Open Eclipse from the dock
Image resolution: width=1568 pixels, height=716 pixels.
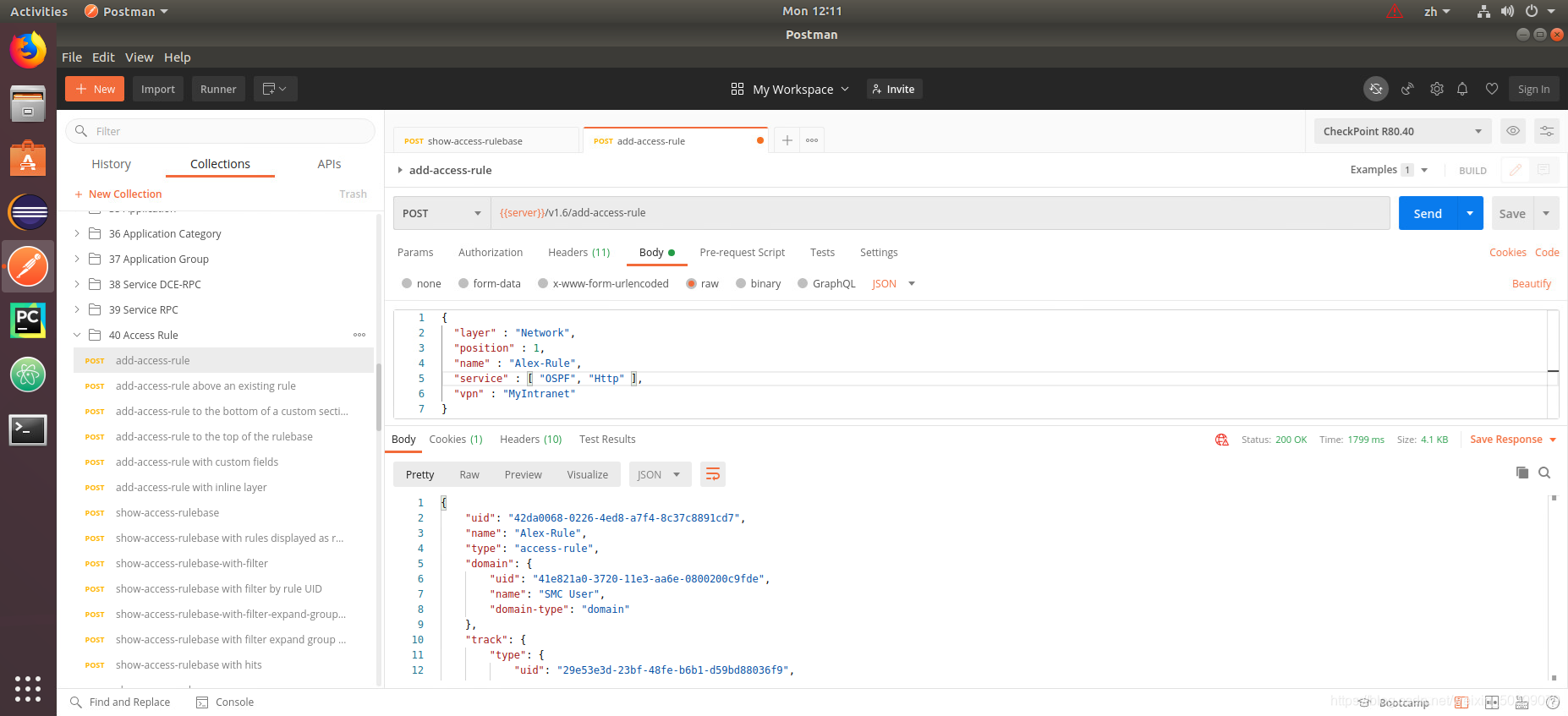(28, 212)
